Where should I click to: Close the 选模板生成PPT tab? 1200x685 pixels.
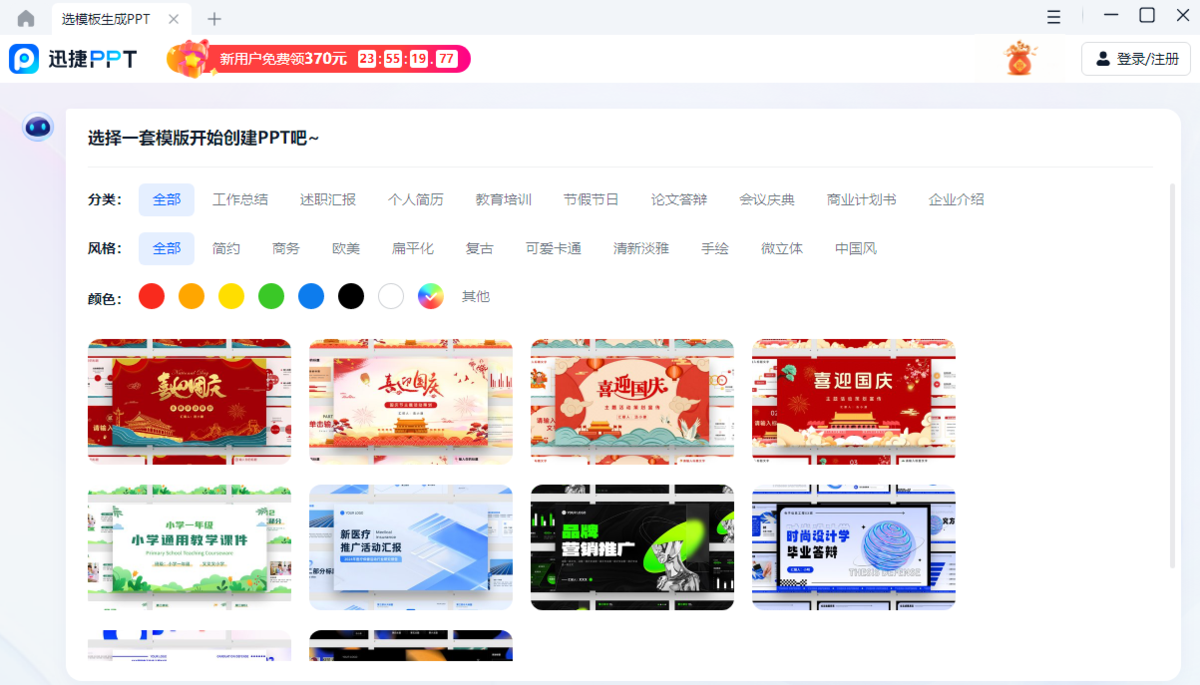pos(174,18)
